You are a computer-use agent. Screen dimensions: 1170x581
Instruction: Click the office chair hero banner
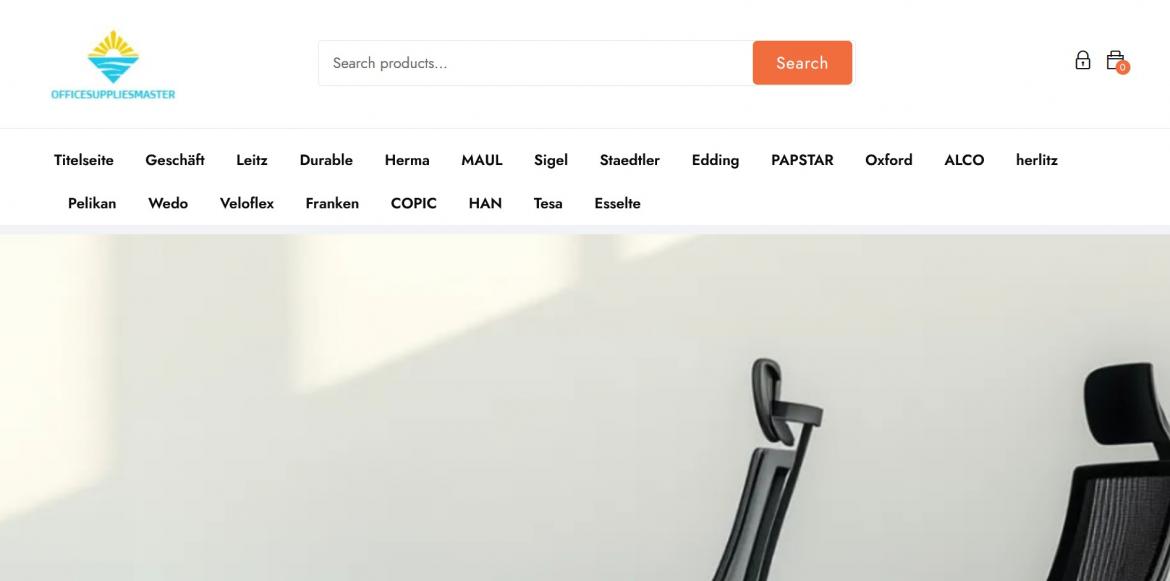[585, 407]
